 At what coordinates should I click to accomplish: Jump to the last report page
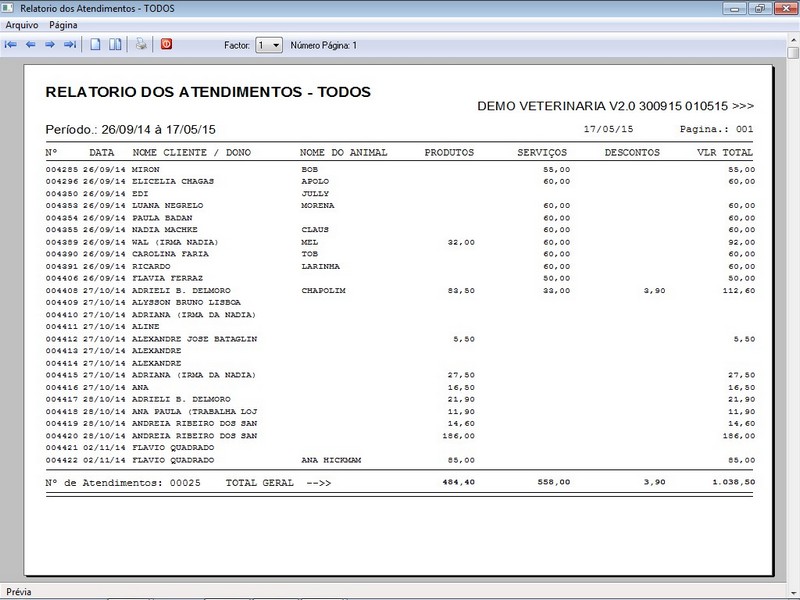(70, 45)
